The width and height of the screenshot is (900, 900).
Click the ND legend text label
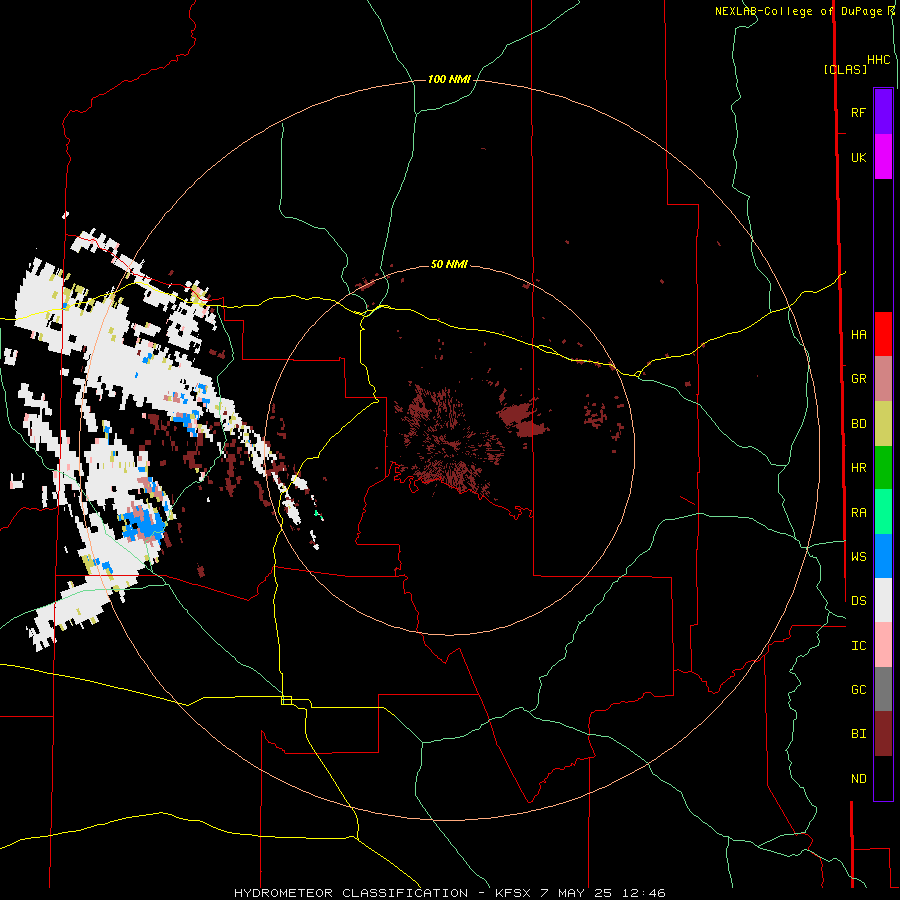[x=858, y=779]
